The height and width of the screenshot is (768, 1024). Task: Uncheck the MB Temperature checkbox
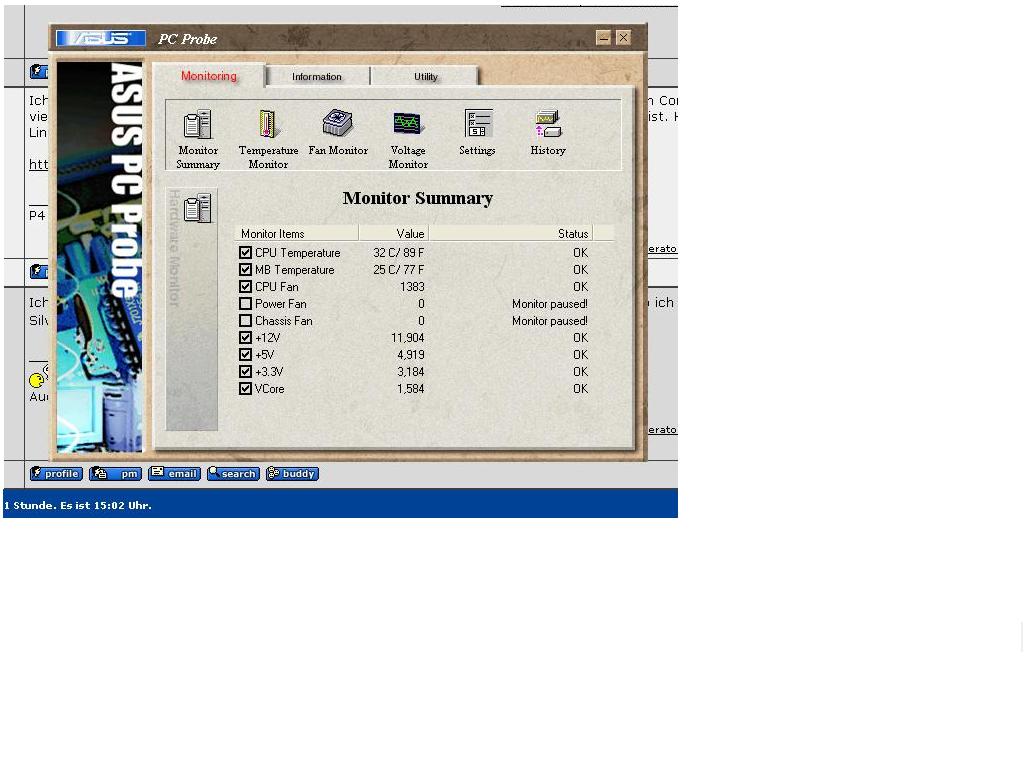point(246,270)
